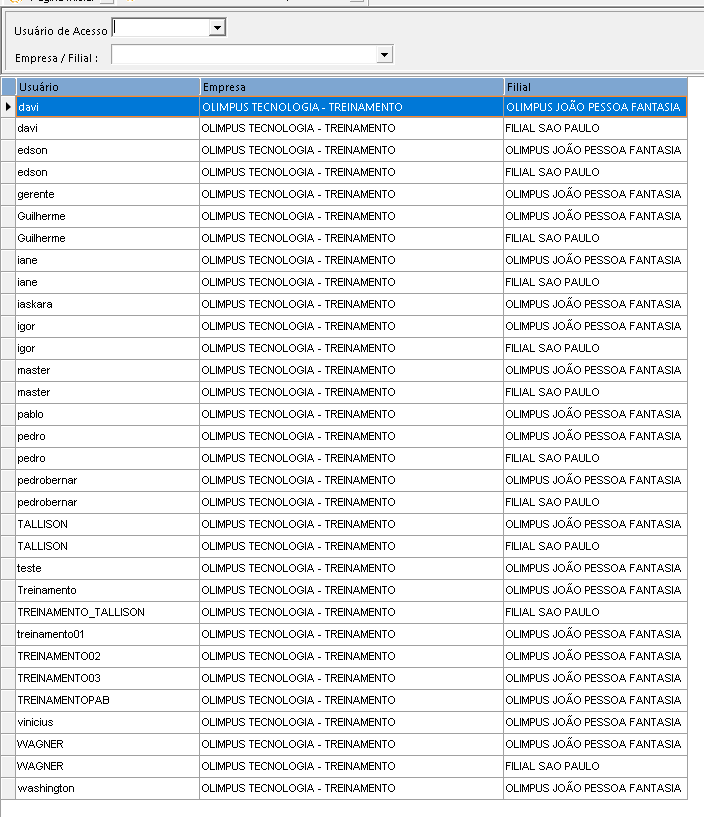Select FILIAL SAO PAULO cell in iane's row
Viewport: 704px width, 817px height.
[596, 282]
